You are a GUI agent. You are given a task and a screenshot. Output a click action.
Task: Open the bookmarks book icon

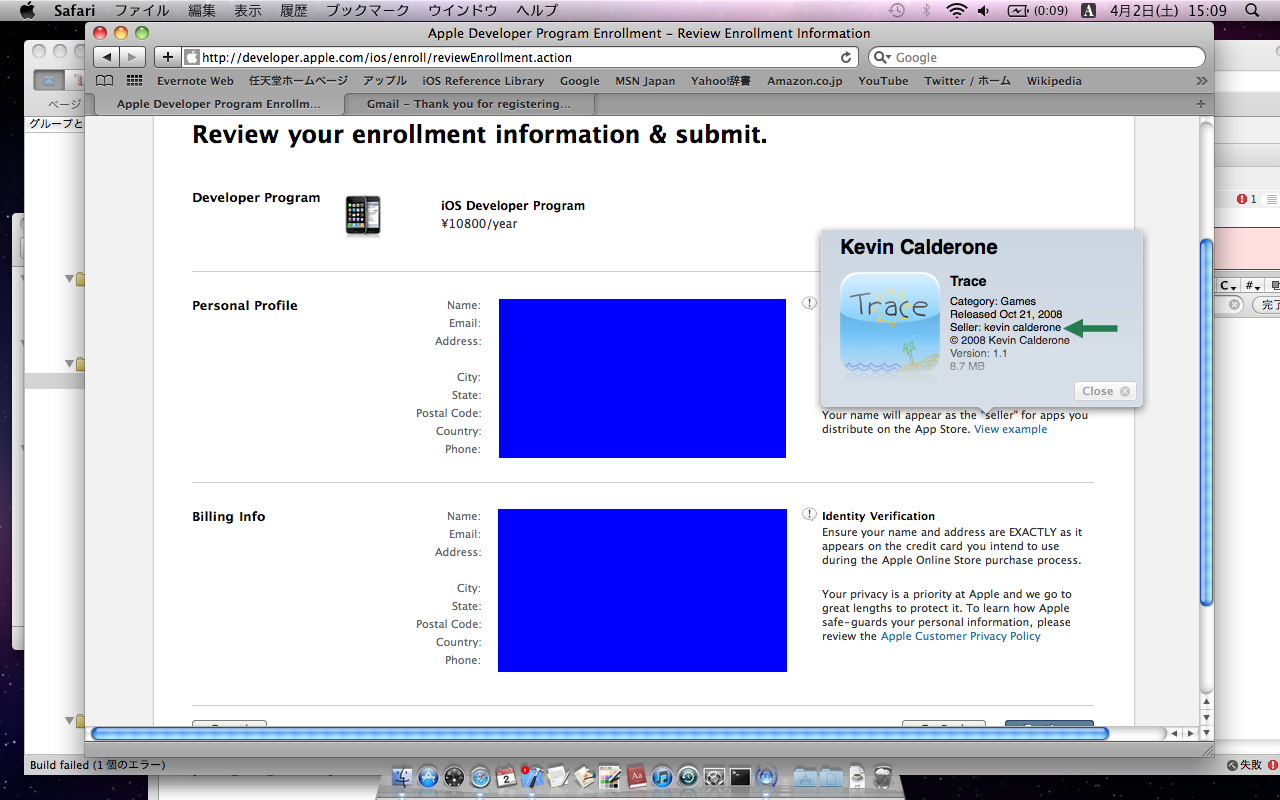tap(105, 81)
